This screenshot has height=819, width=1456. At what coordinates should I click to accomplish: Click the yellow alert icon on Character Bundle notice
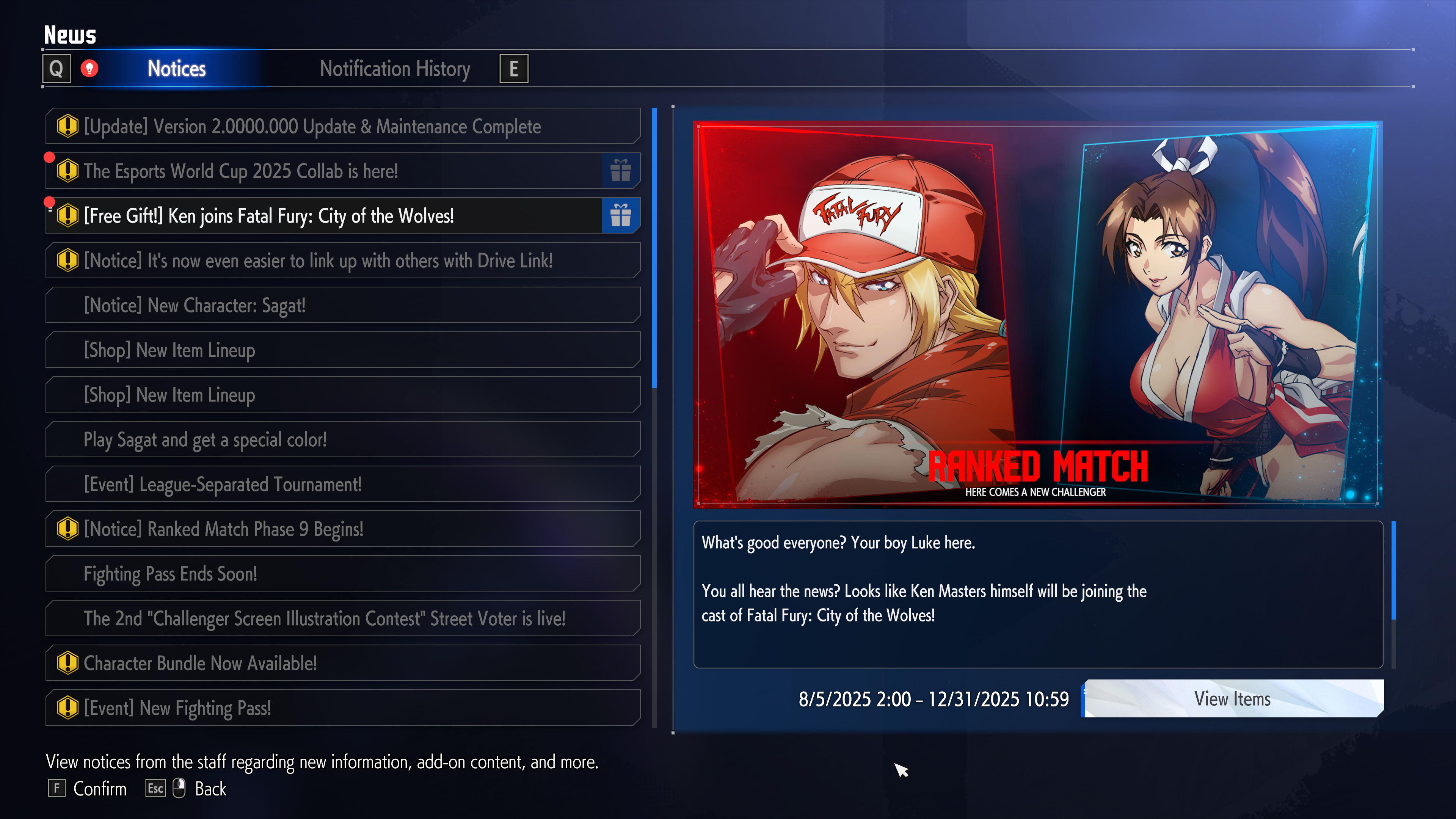68,662
